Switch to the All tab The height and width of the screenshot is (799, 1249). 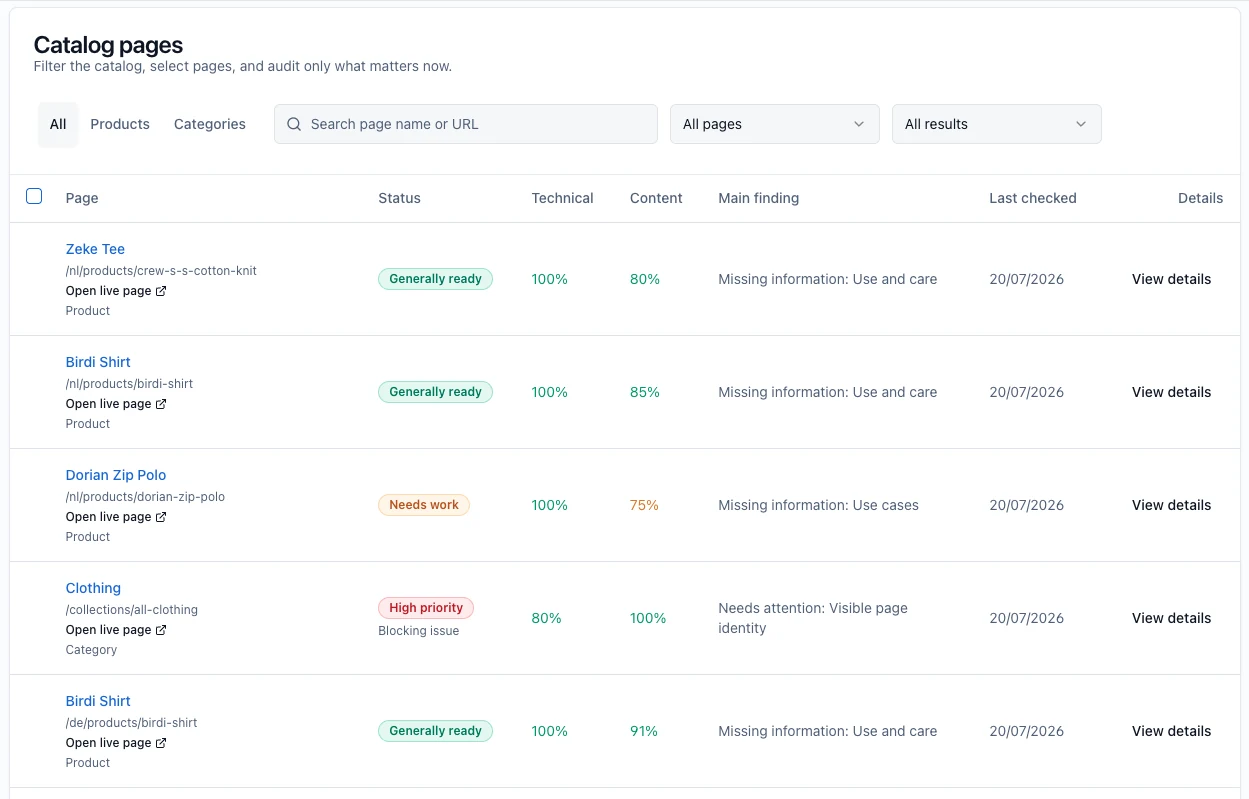[58, 124]
